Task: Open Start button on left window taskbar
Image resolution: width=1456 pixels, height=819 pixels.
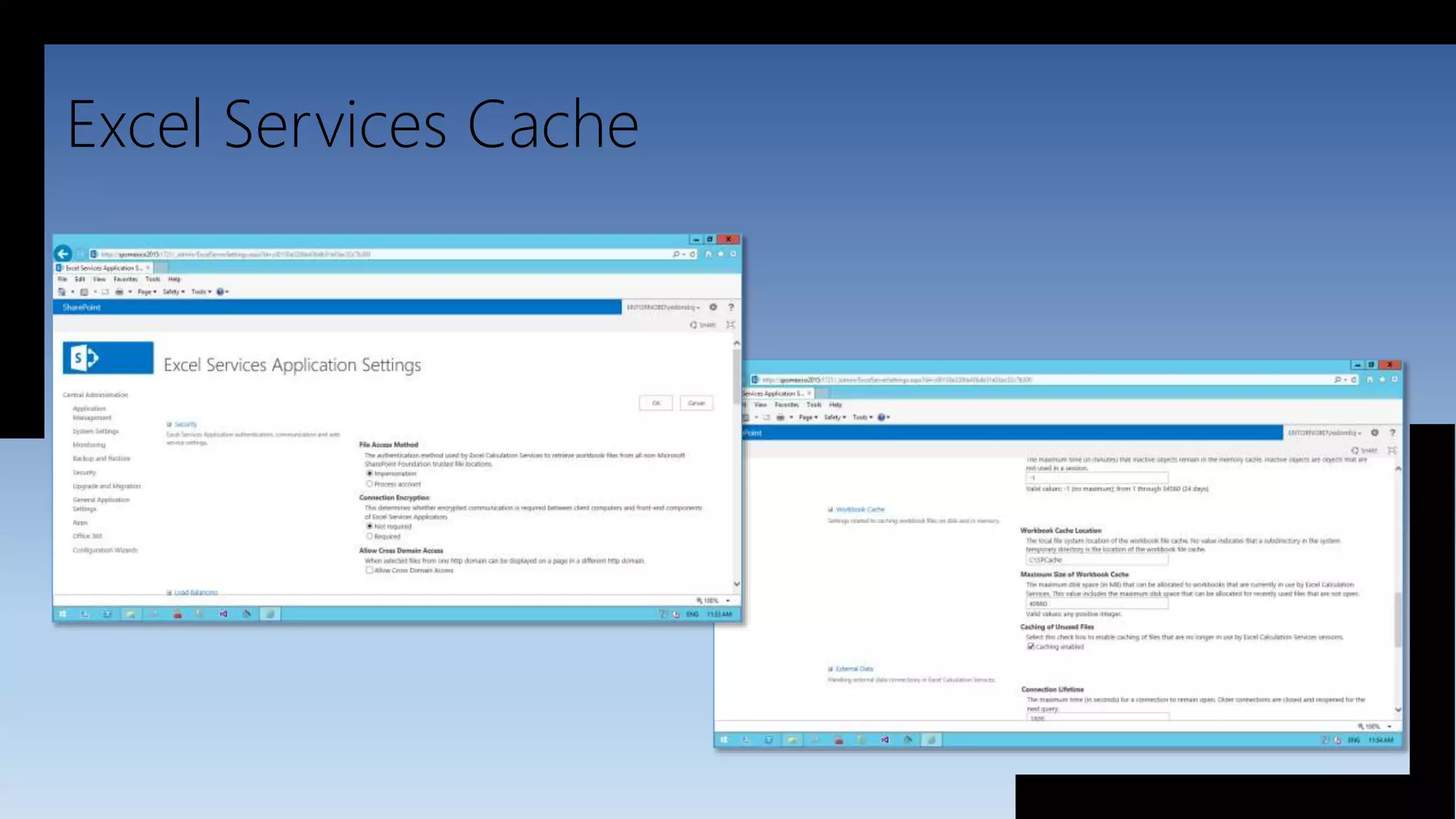Action: [x=63, y=614]
